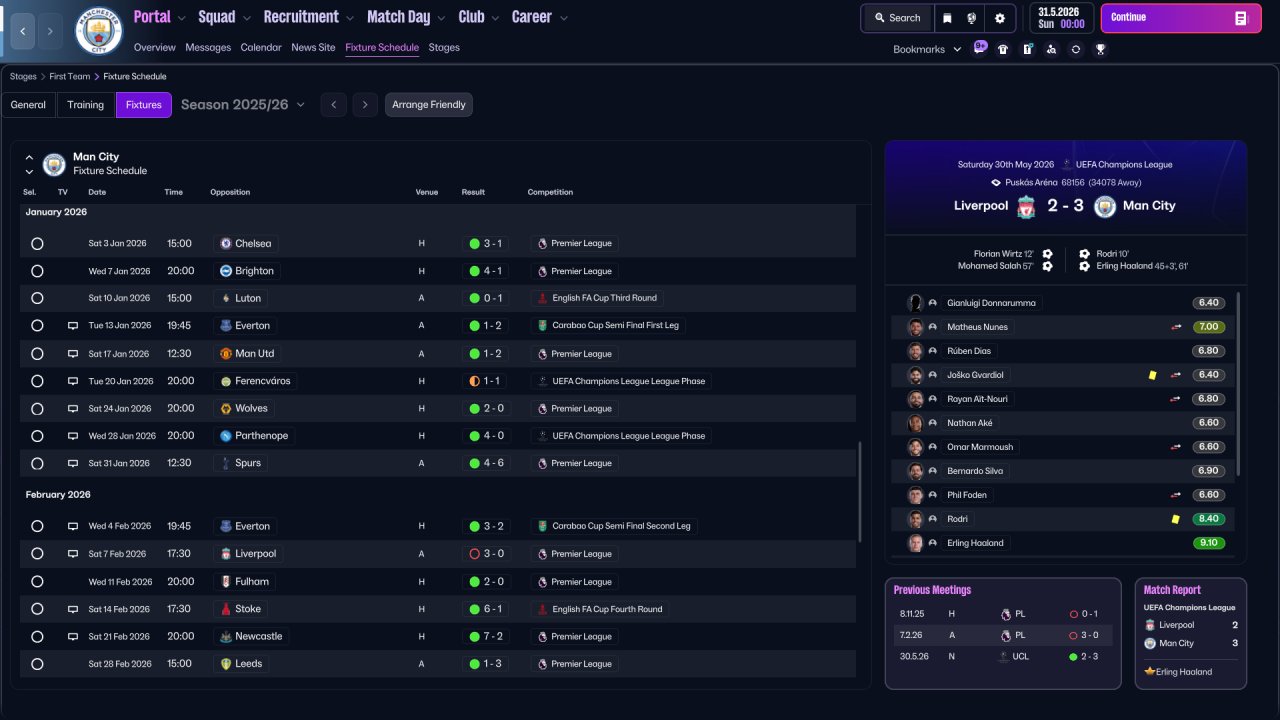
Task: Open the News Site sub-tab
Action: (x=313, y=47)
